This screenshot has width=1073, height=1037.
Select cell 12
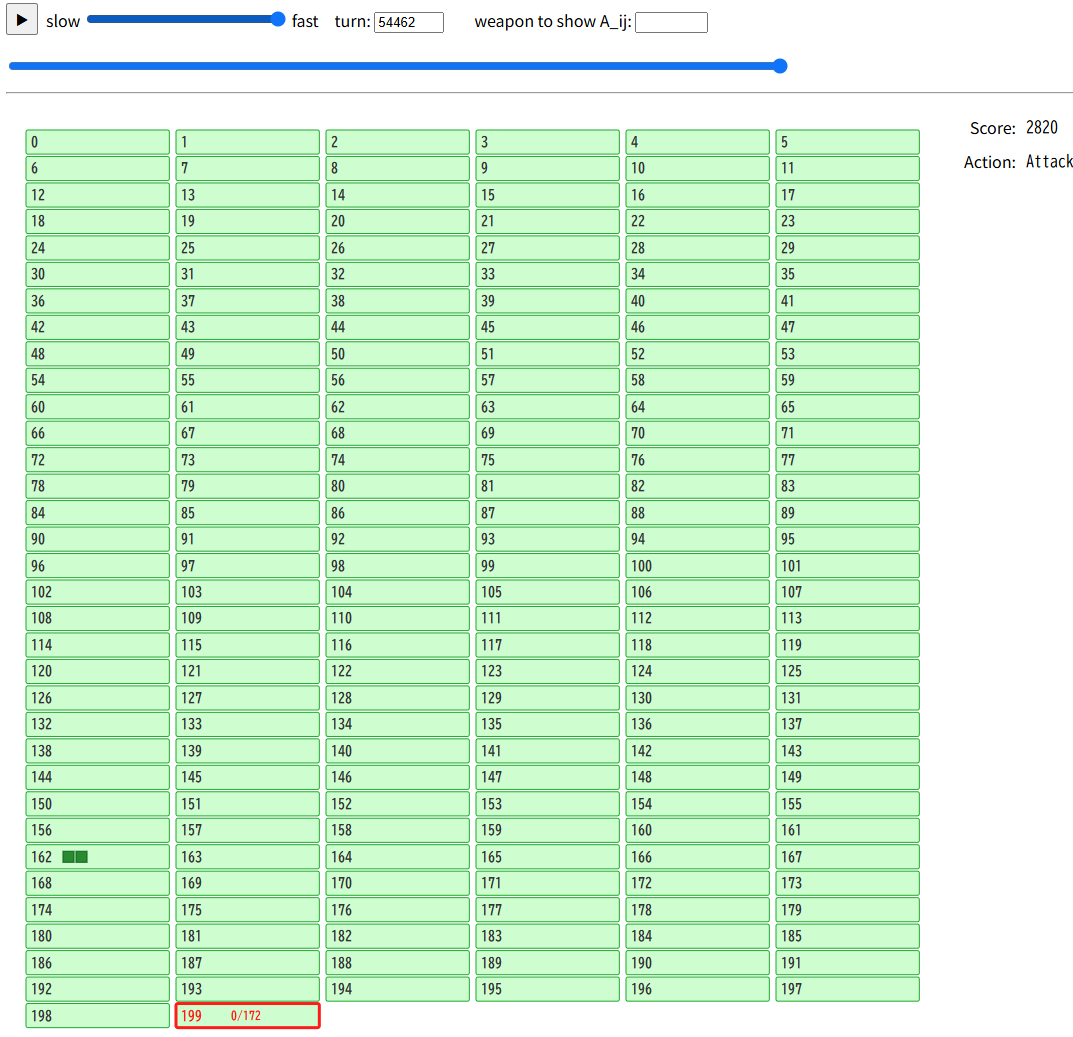tap(98, 195)
